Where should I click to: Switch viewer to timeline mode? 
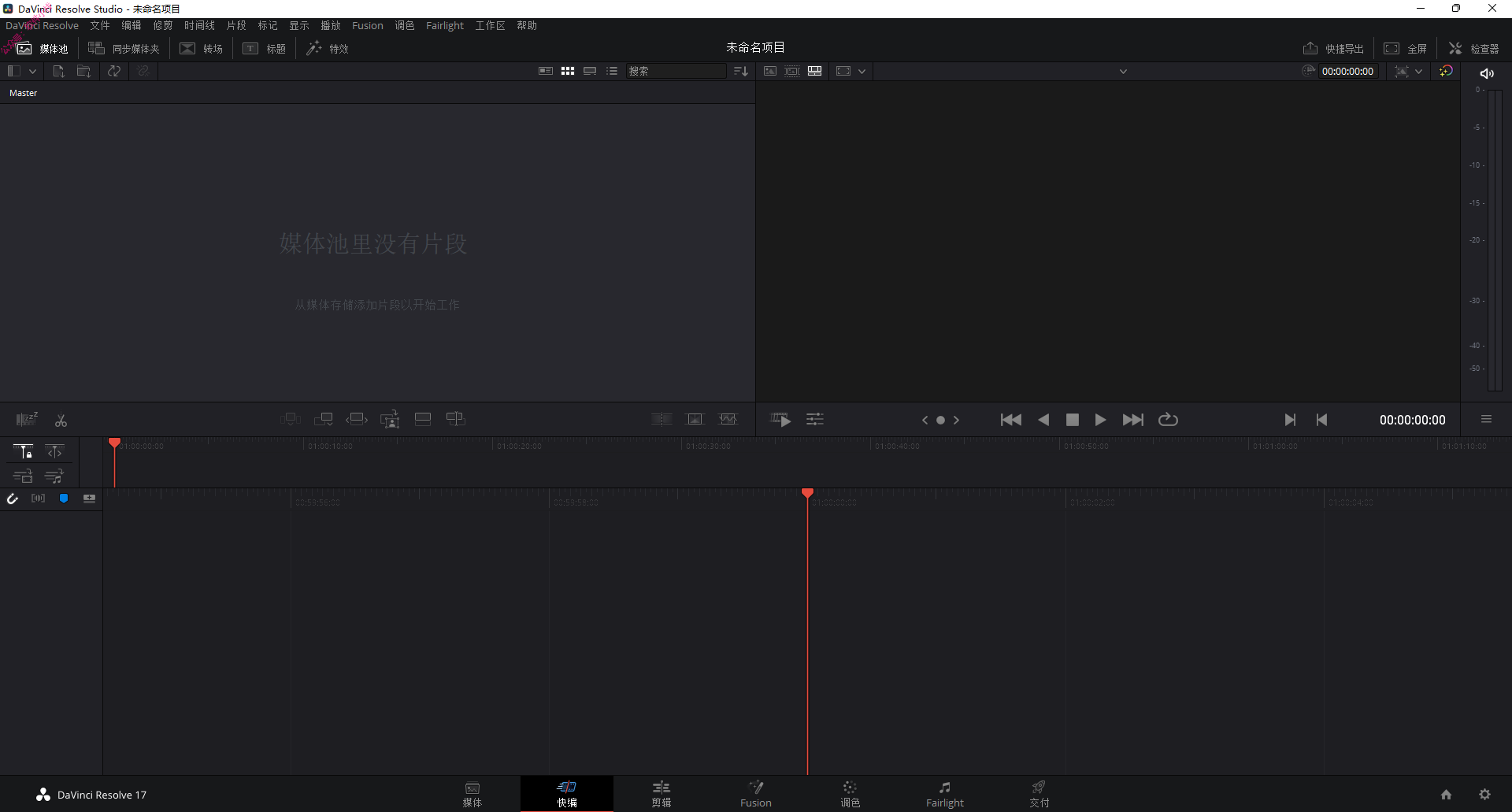(815, 71)
